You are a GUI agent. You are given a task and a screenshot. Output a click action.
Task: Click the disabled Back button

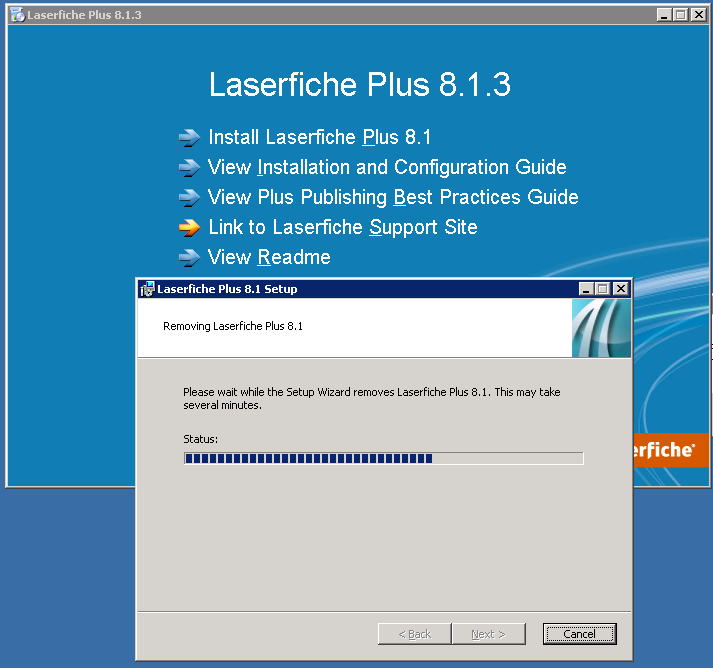point(414,634)
